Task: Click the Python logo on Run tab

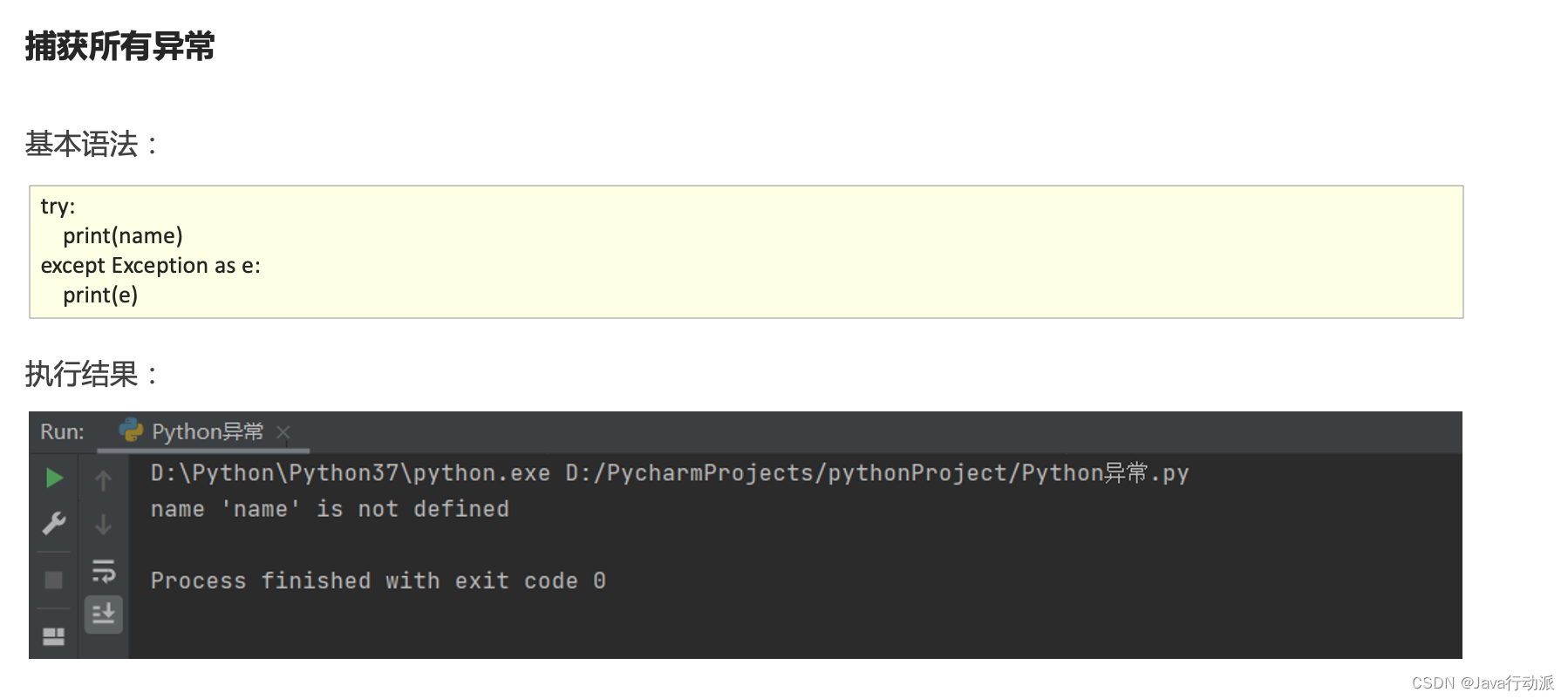Action: (x=131, y=430)
